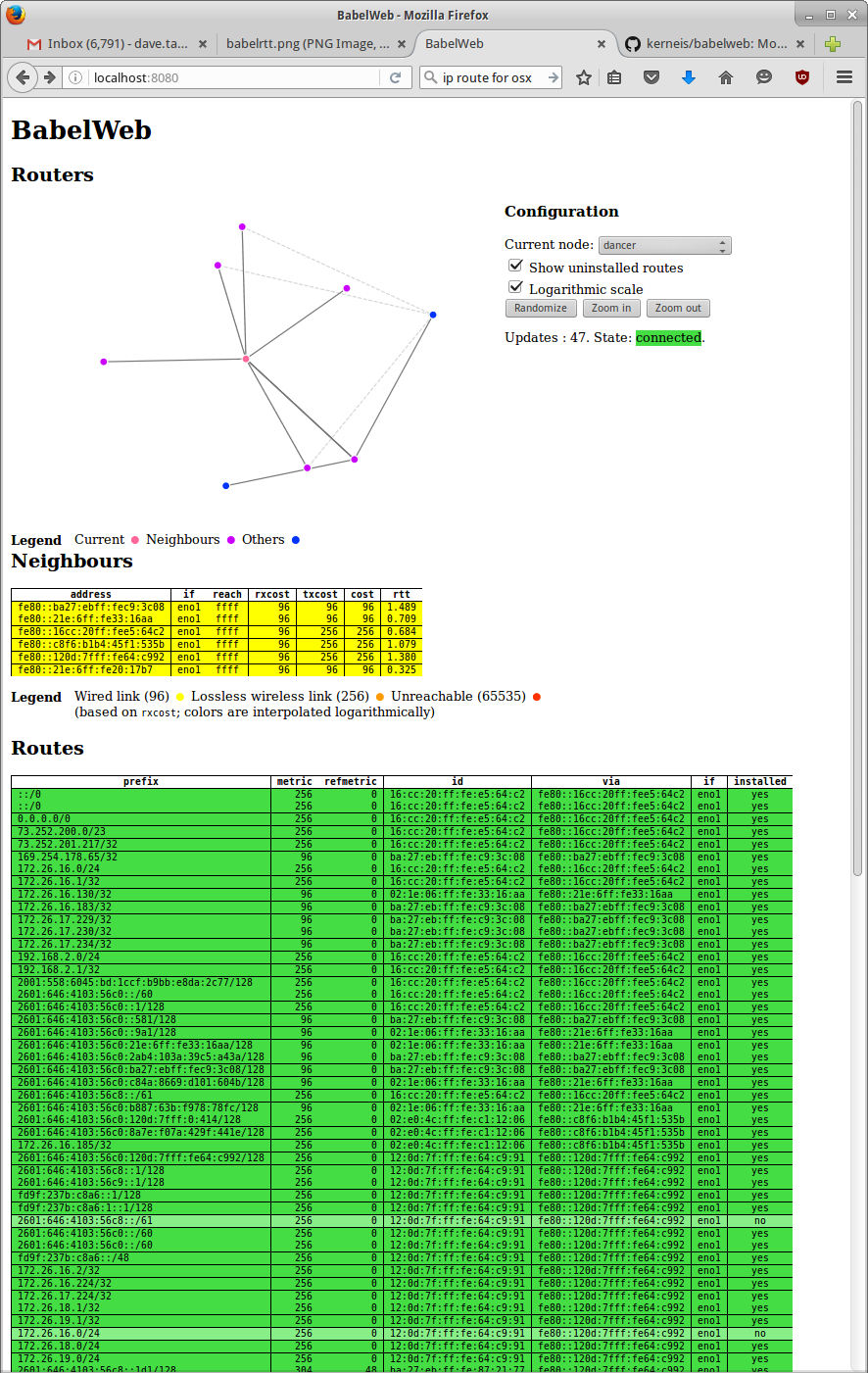Image resolution: width=868 pixels, height=1373 pixels.
Task: Open the uBlock shield icon
Action: tap(802, 77)
